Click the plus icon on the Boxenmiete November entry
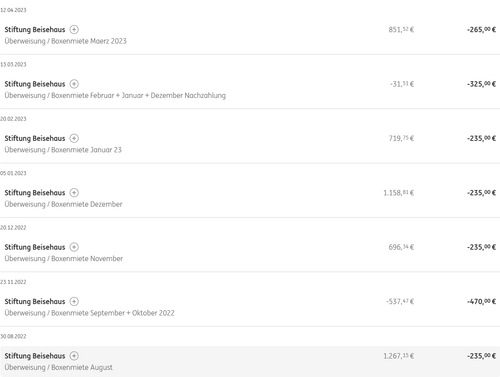The width and height of the screenshot is (500, 377). pos(74,247)
